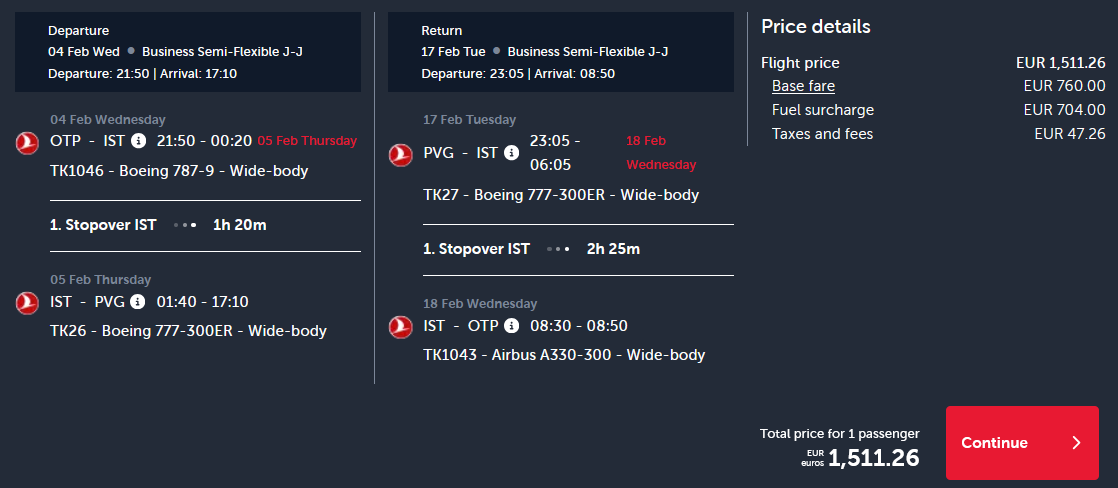Click the 1h 20m stopover IST row
The height and width of the screenshot is (488, 1118).
coord(188,225)
